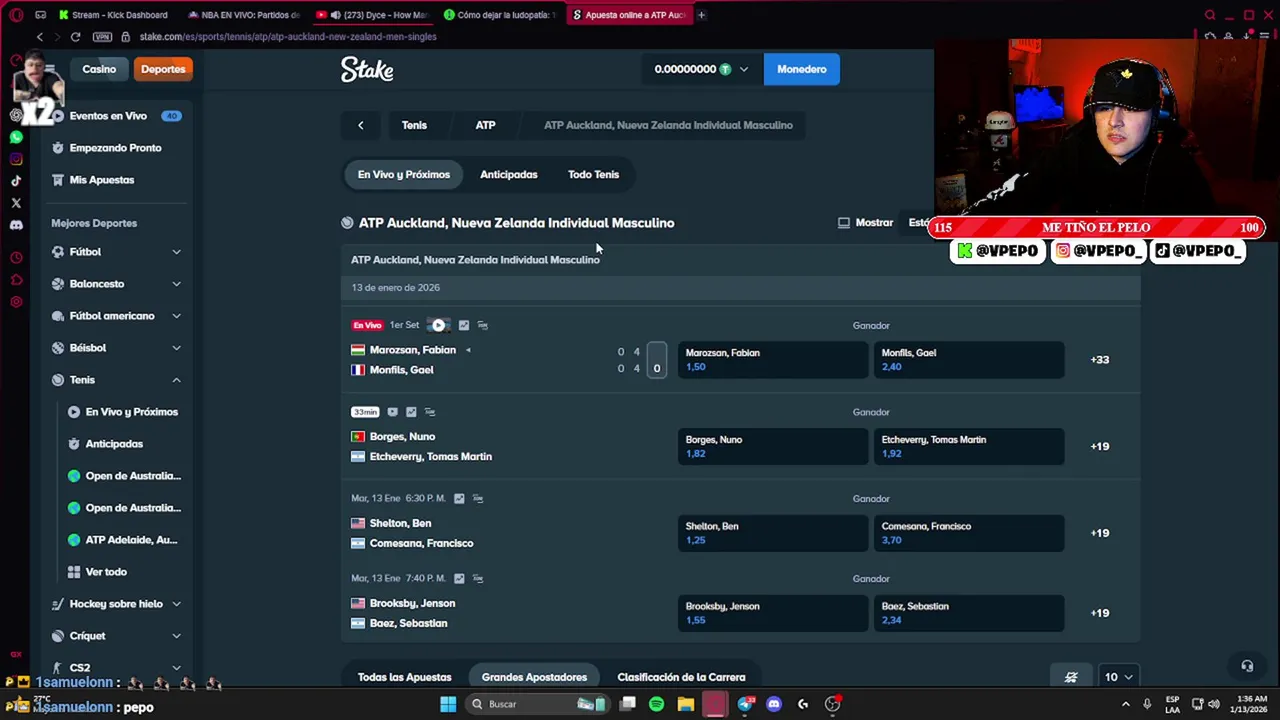Image resolution: width=1280 pixels, height=720 pixels.
Task: Open the Instagram sidebar icon
Action: [x=16, y=159]
